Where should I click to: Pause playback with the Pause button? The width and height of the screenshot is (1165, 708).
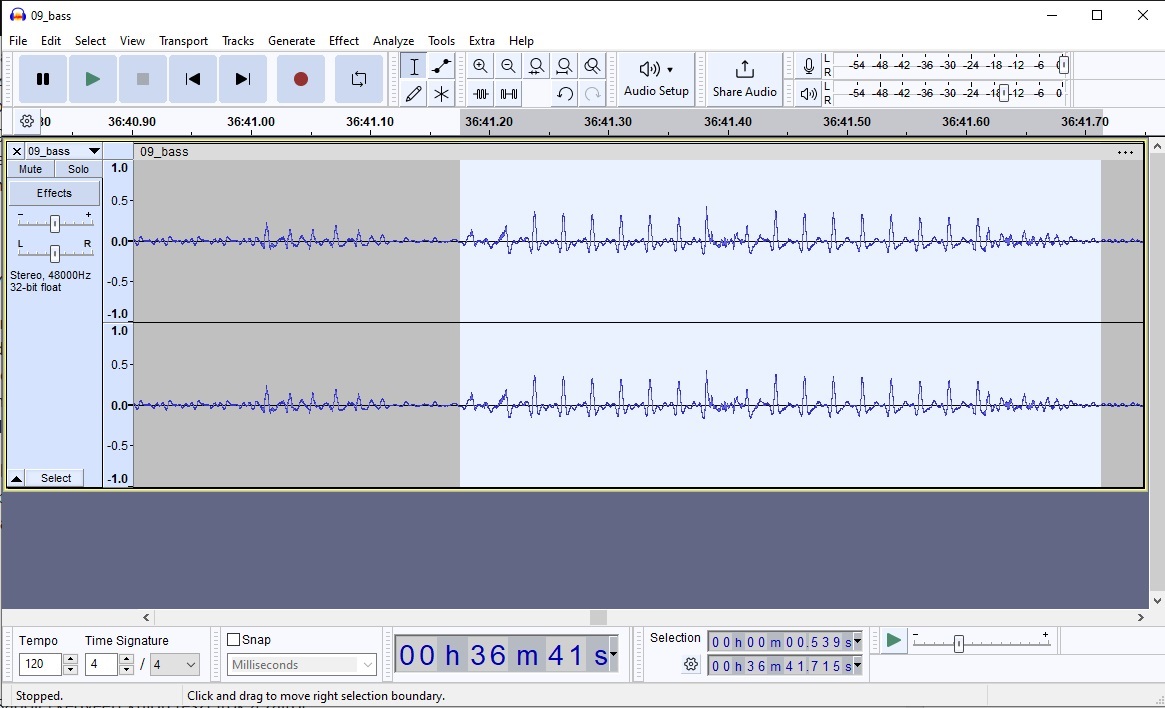click(42, 79)
